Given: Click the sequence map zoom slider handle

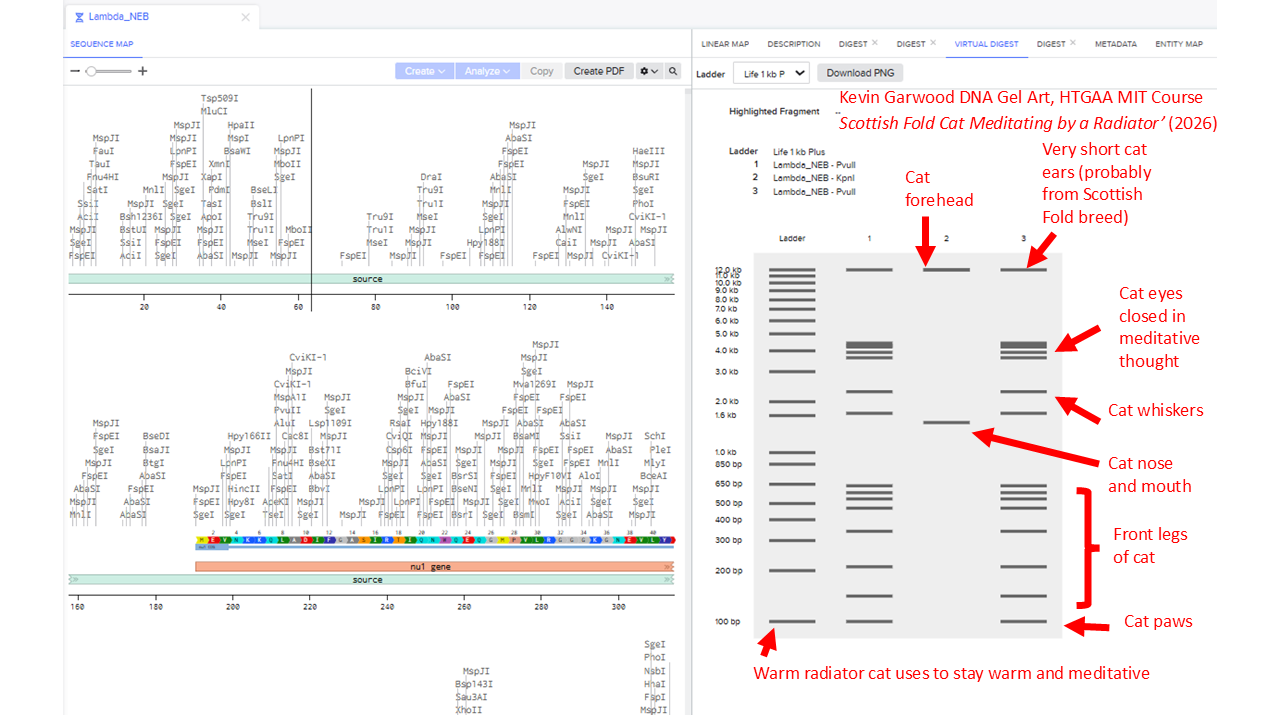Looking at the screenshot, I should 91,71.
